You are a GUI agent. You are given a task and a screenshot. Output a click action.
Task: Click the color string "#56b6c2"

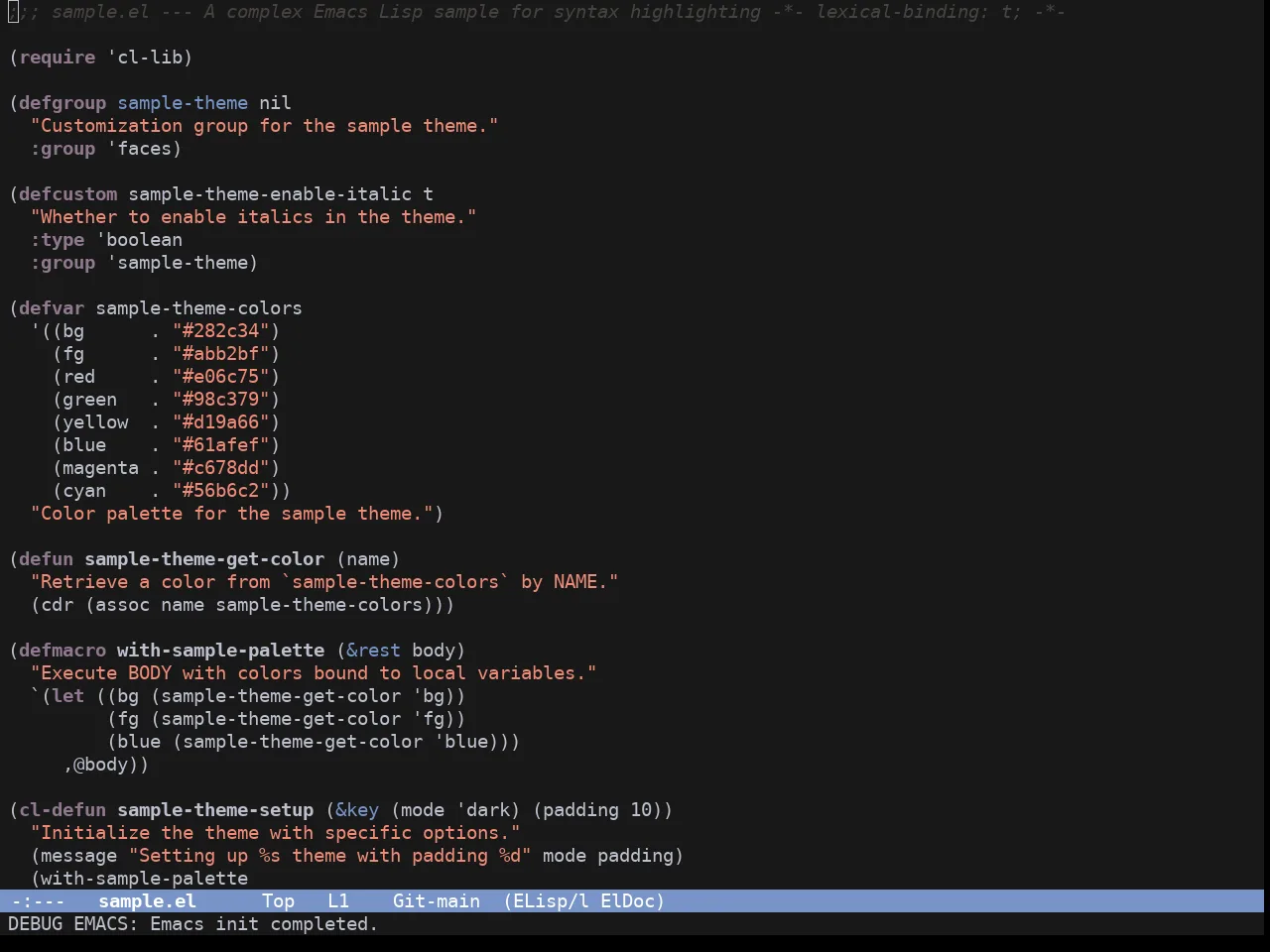tap(221, 491)
